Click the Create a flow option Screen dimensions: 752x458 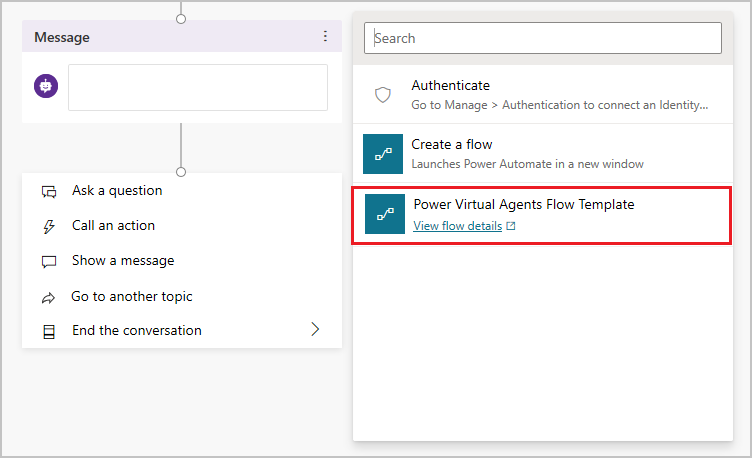(543, 153)
